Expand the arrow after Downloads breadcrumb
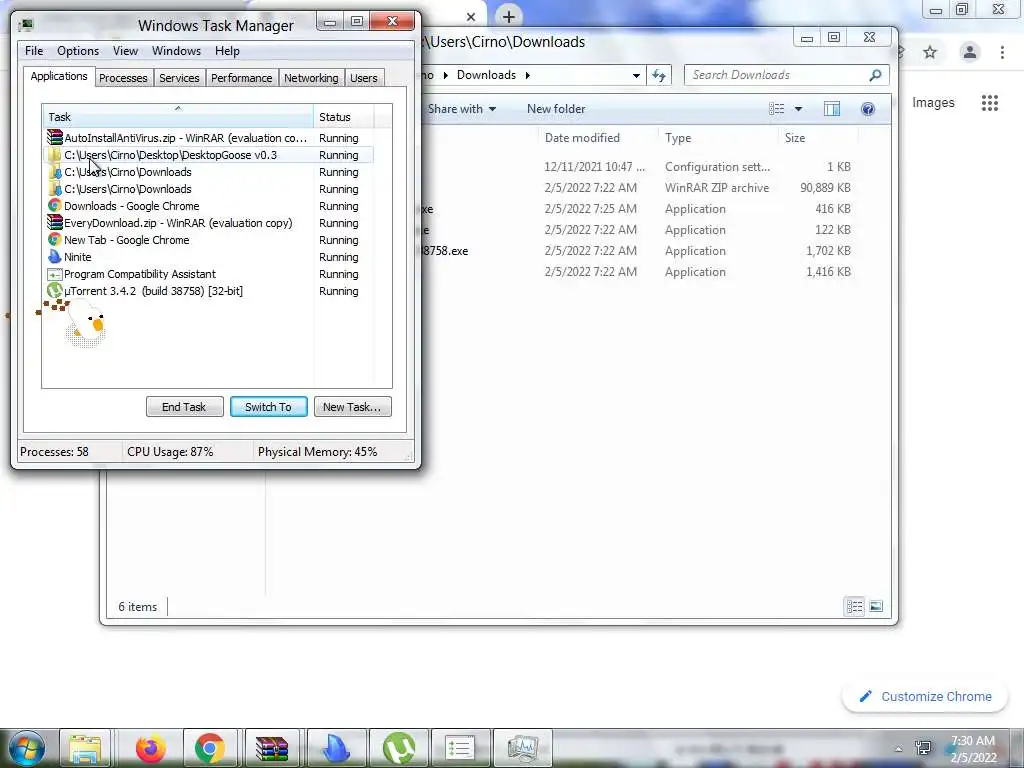Viewport: 1024px width, 768px height. 528,75
